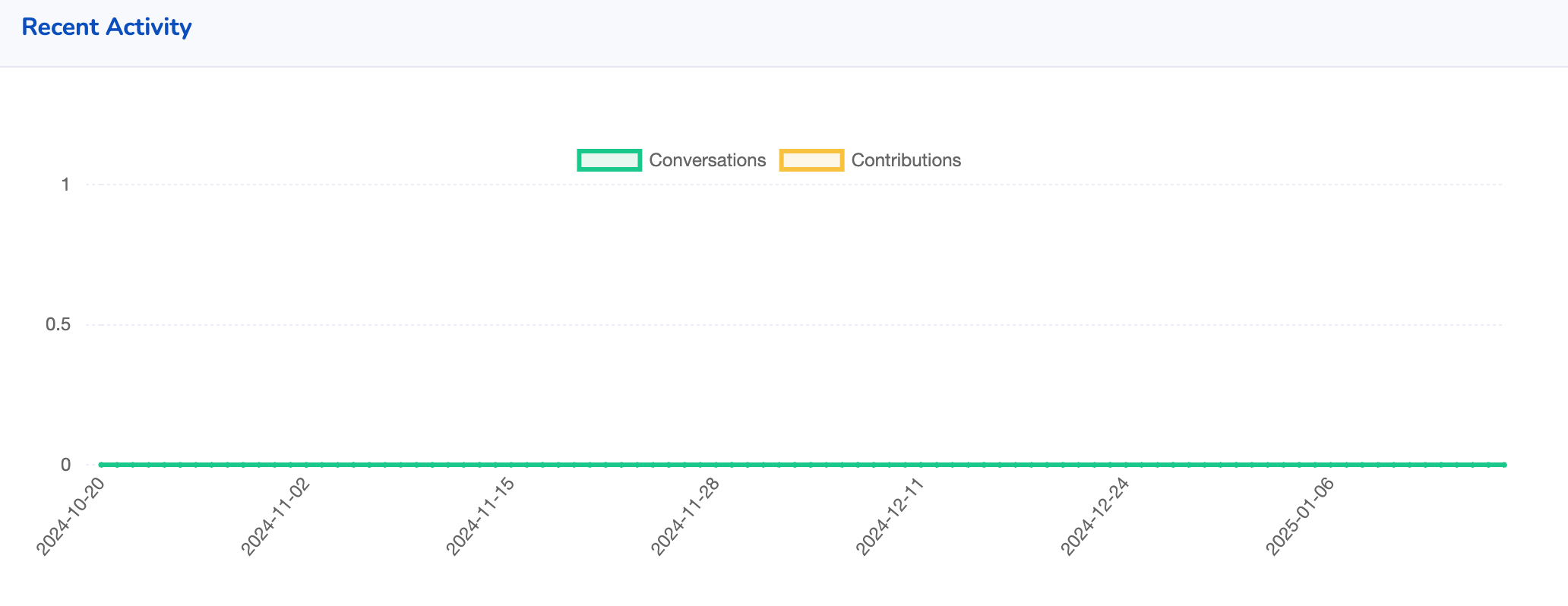Click the Recent Activity heading
This screenshot has height=606, width=1568.
tap(106, 27)
